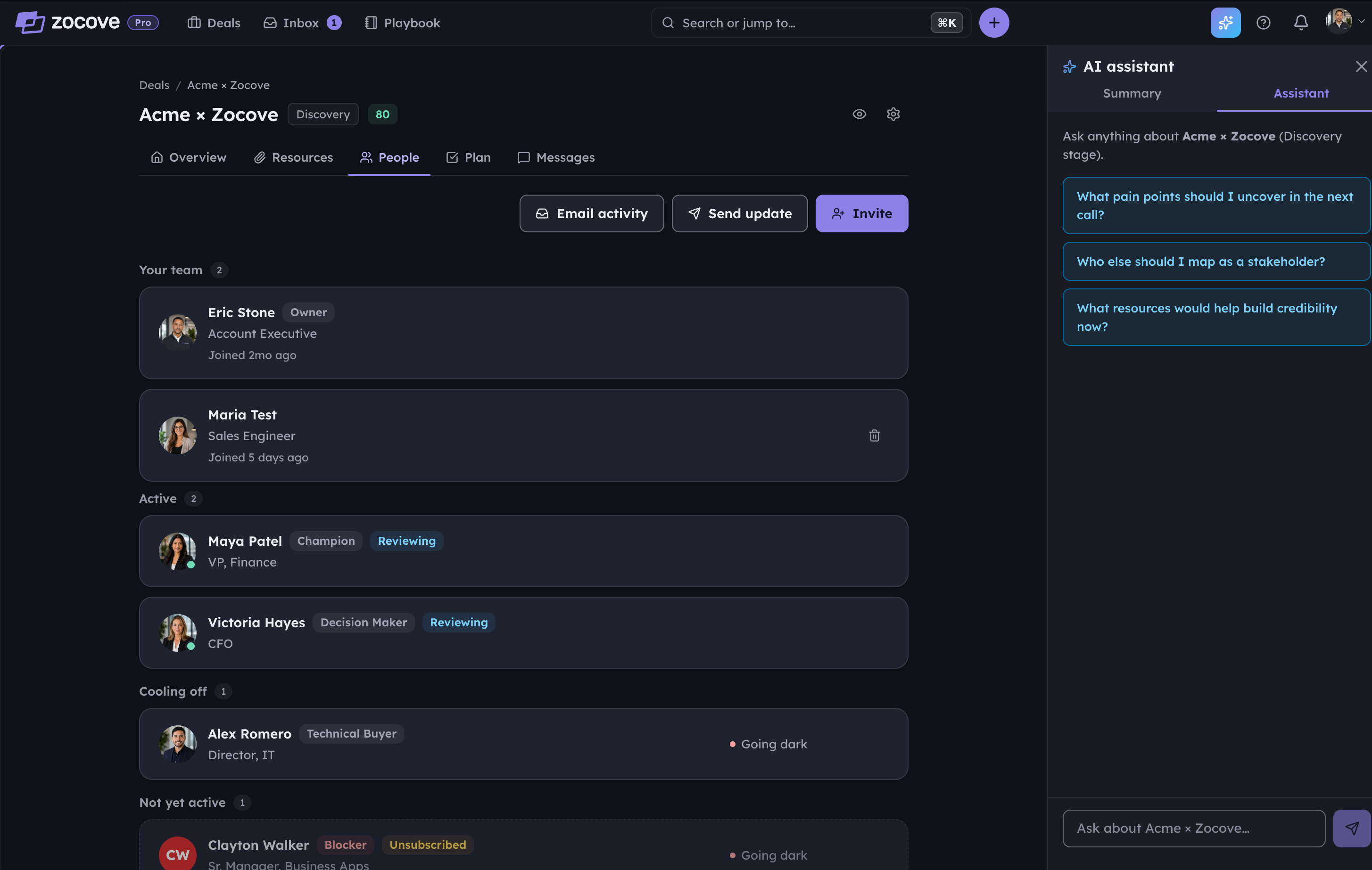
Task: Click the Blocker badge on Clayton Walker
Action: 345,845
